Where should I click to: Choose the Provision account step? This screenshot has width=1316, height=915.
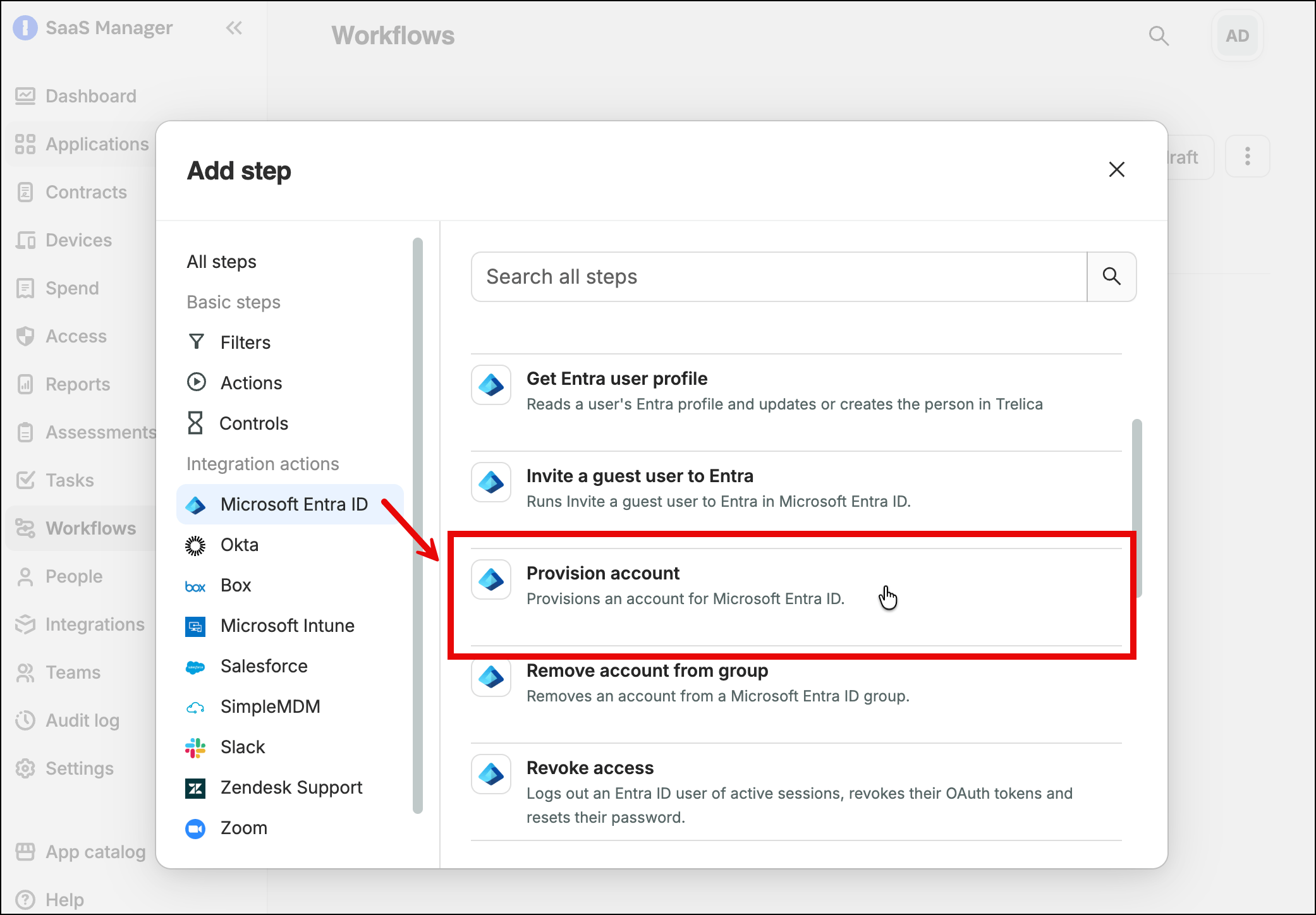pyautogui.click(x=796, y=597)
